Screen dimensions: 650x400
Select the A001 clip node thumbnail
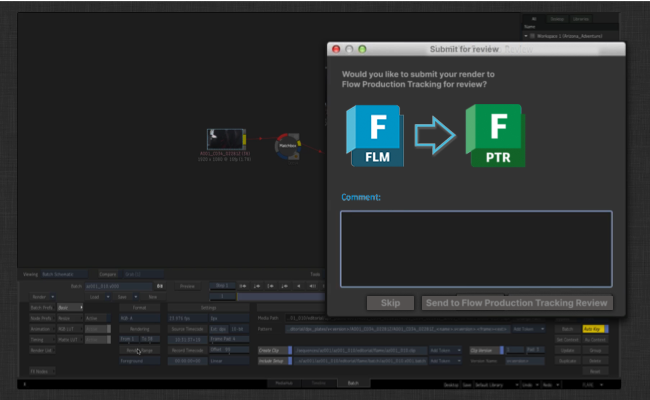pyautogui.click(x=226, y=139)
